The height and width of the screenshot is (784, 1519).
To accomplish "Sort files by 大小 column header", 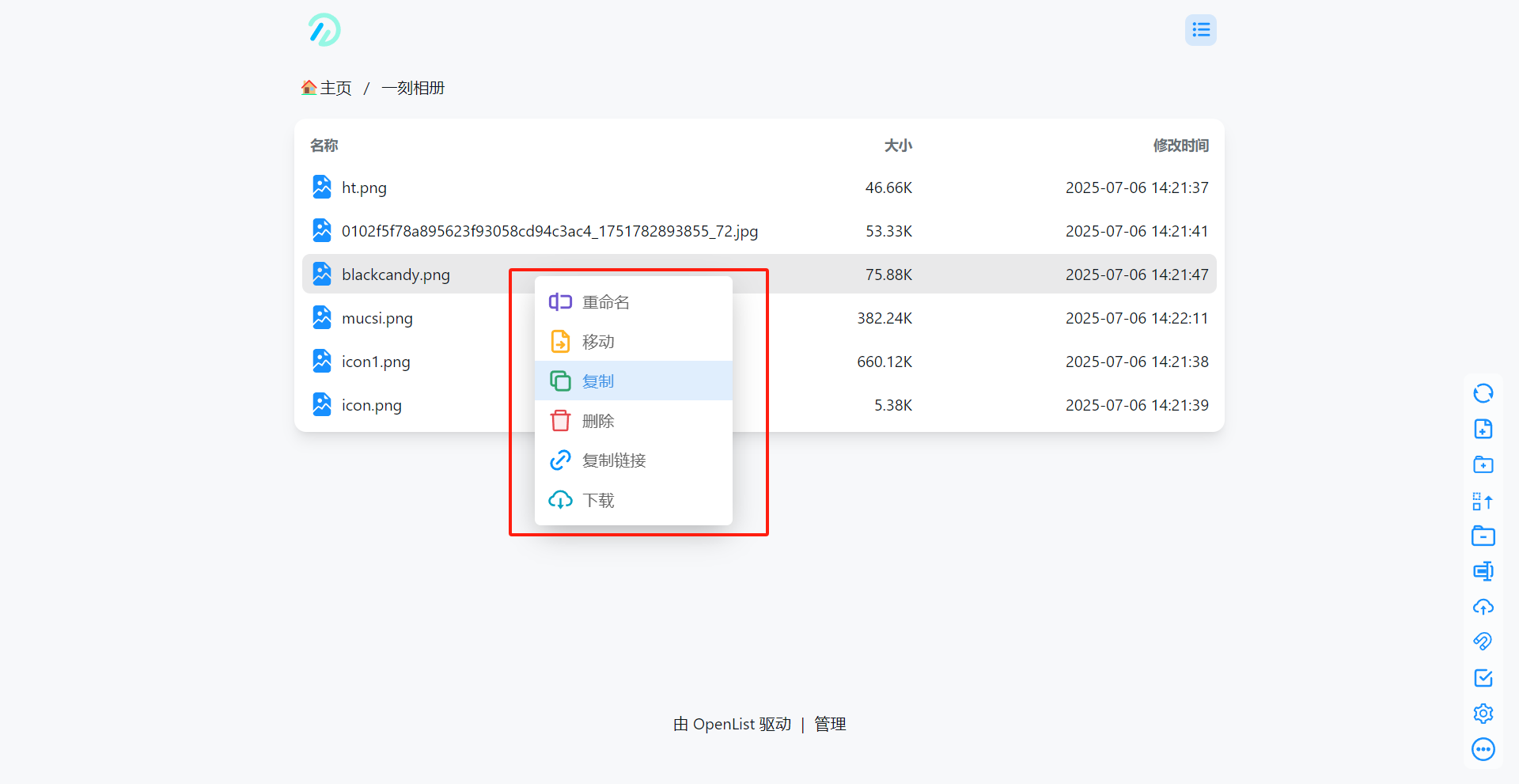I will point(898,146).
